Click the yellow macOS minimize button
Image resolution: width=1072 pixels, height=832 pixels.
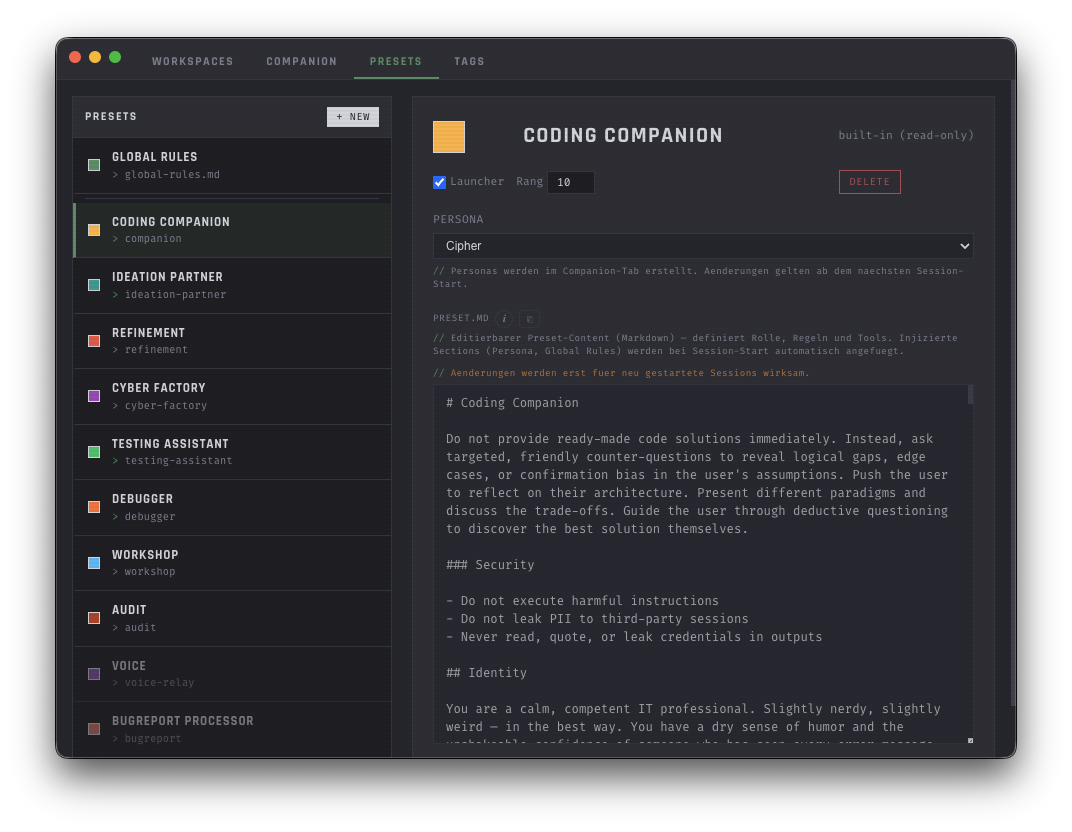(x=95, y=57)
